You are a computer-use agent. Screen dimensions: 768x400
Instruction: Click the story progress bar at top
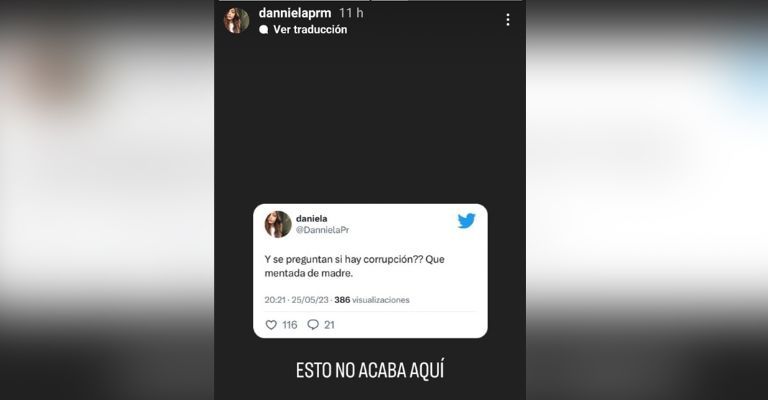click(370, 1)
